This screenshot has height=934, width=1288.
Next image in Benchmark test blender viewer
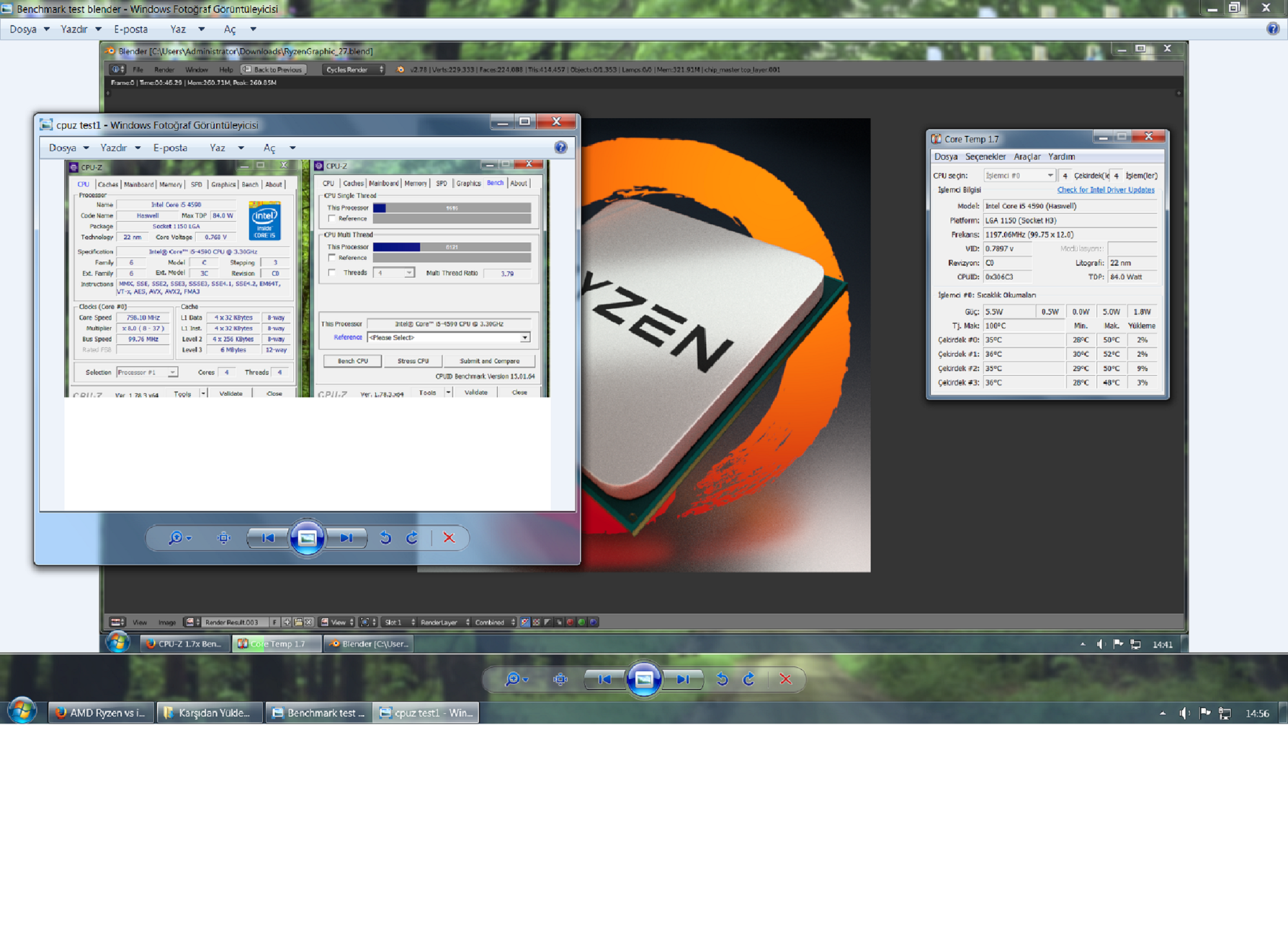pyautogui.click(x=683, y=679)
